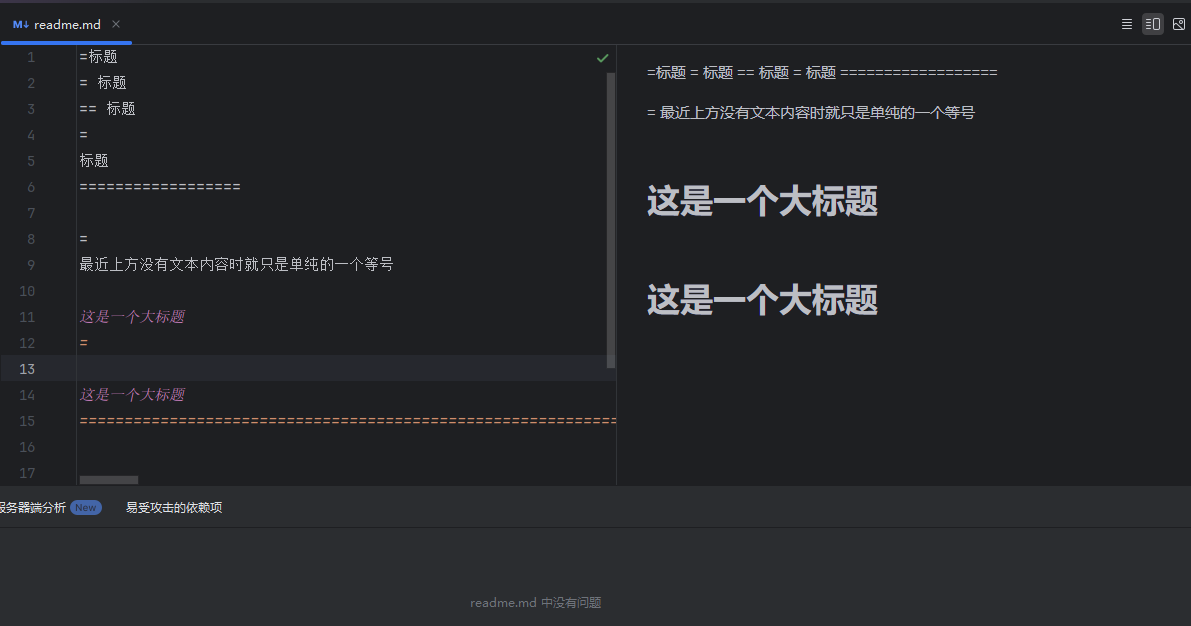Click line number 1 in gutter
The image size is (1191, 626).
[x=31, y=57]
